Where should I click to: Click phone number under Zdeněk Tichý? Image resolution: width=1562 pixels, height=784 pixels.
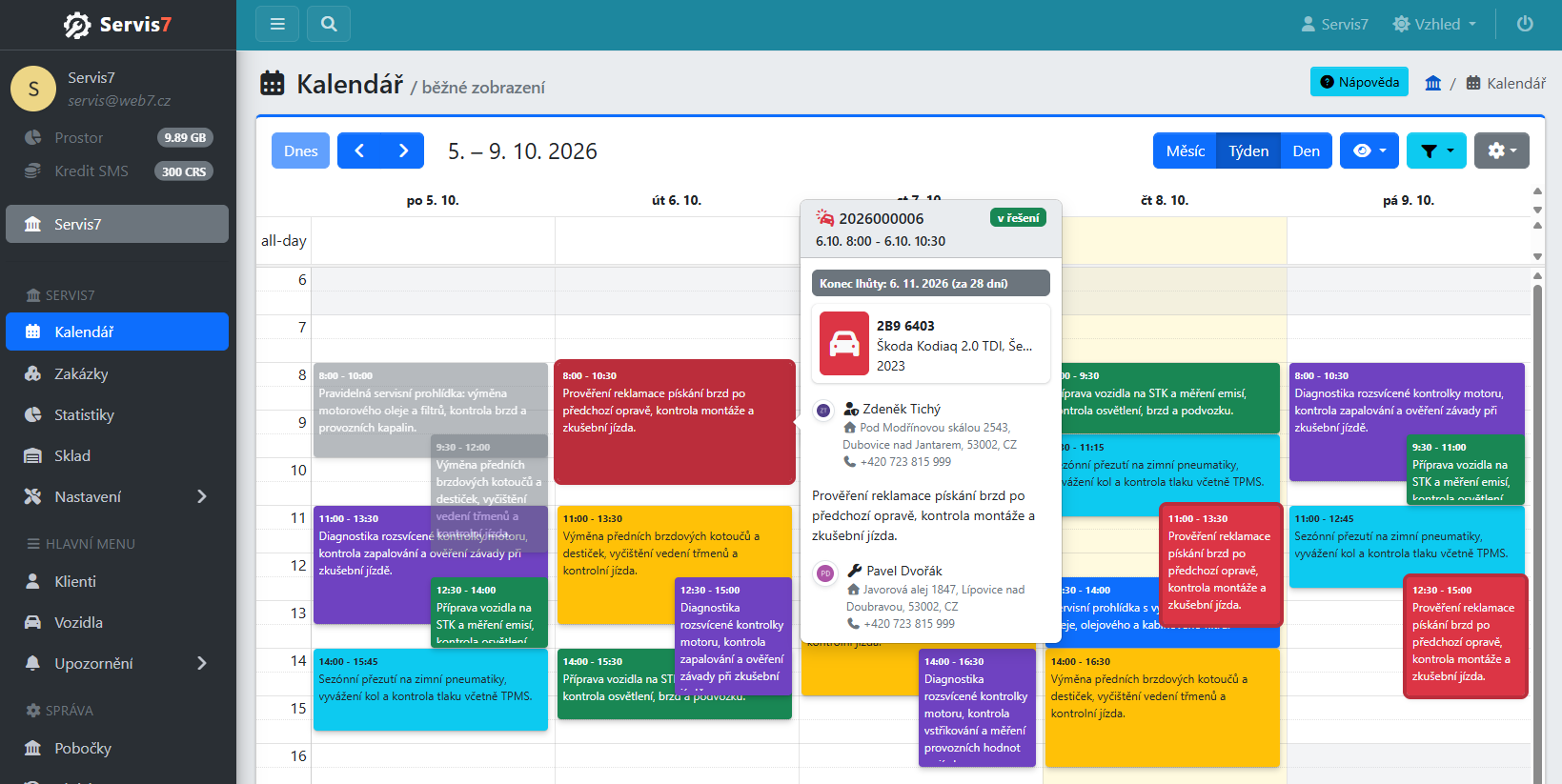(x=905, y=462)
